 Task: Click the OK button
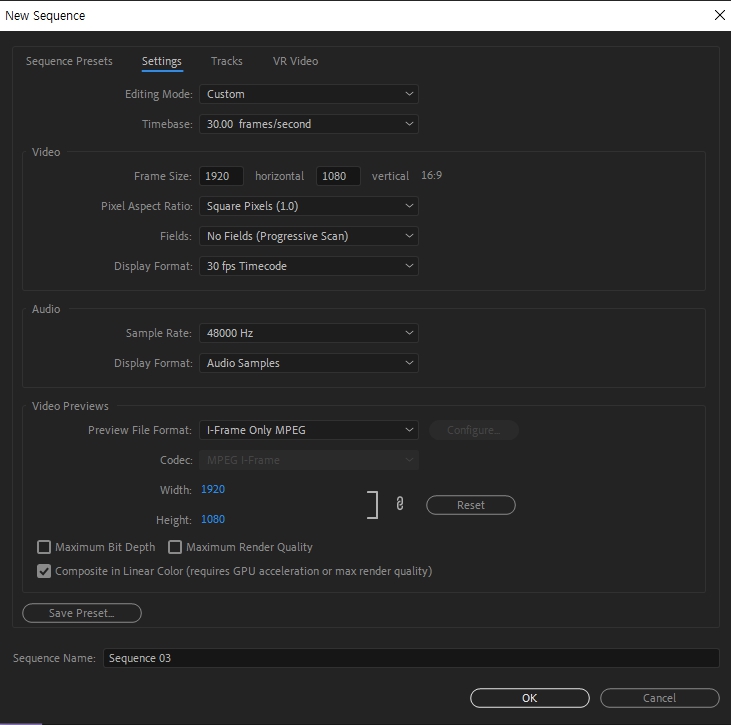[x=530, y=698]
